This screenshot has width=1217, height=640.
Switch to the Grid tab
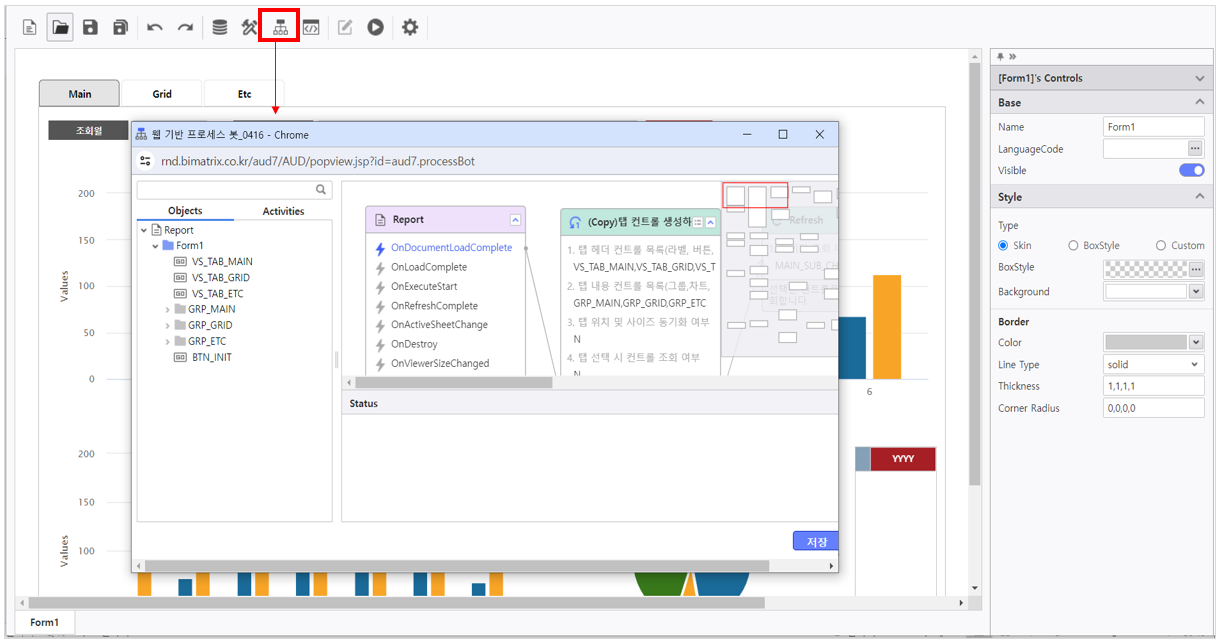(x=162, y=94)
